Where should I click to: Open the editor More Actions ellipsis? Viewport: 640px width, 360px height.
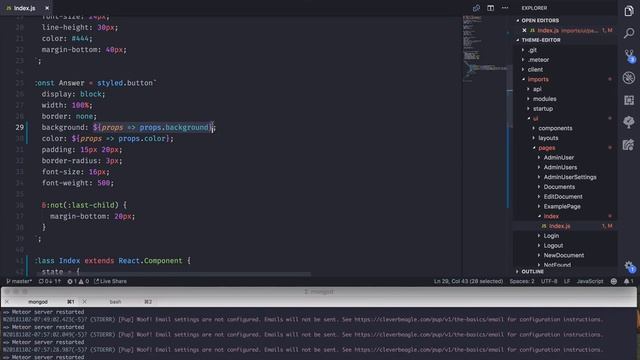point(505,8)
